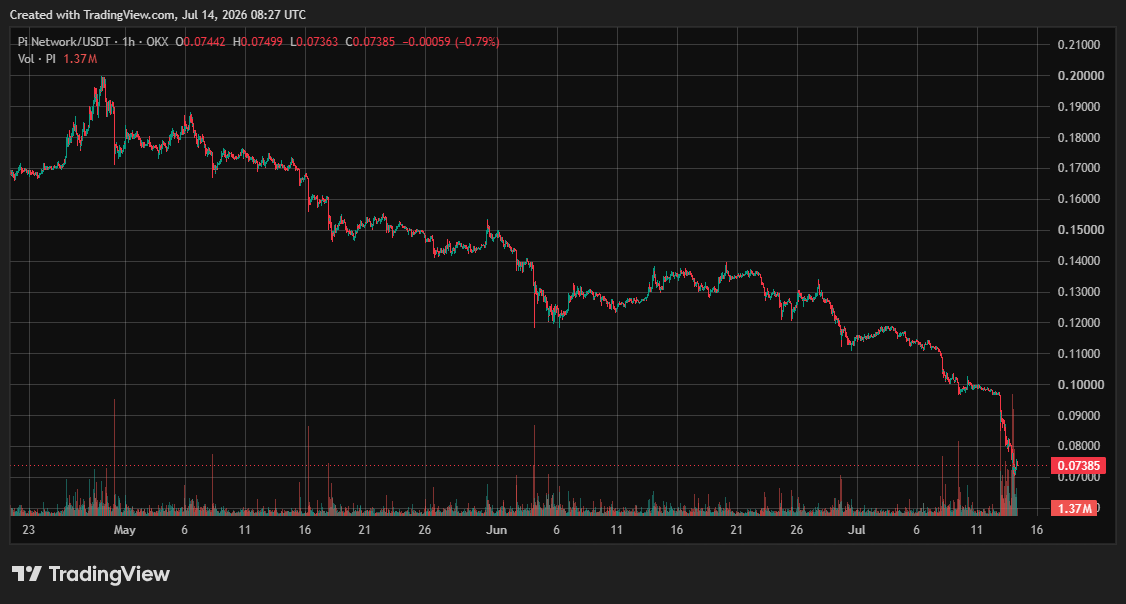Click the 0.21000 price axis label
This screenshot has height=604, width=1126.
(x=1079, y=45)
